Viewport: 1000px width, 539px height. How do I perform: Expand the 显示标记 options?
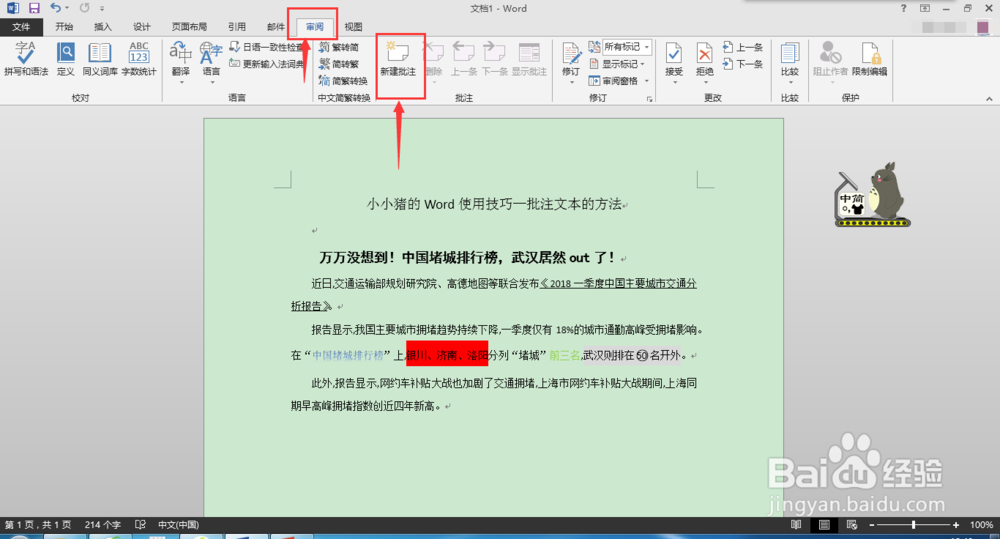point(617,64)
